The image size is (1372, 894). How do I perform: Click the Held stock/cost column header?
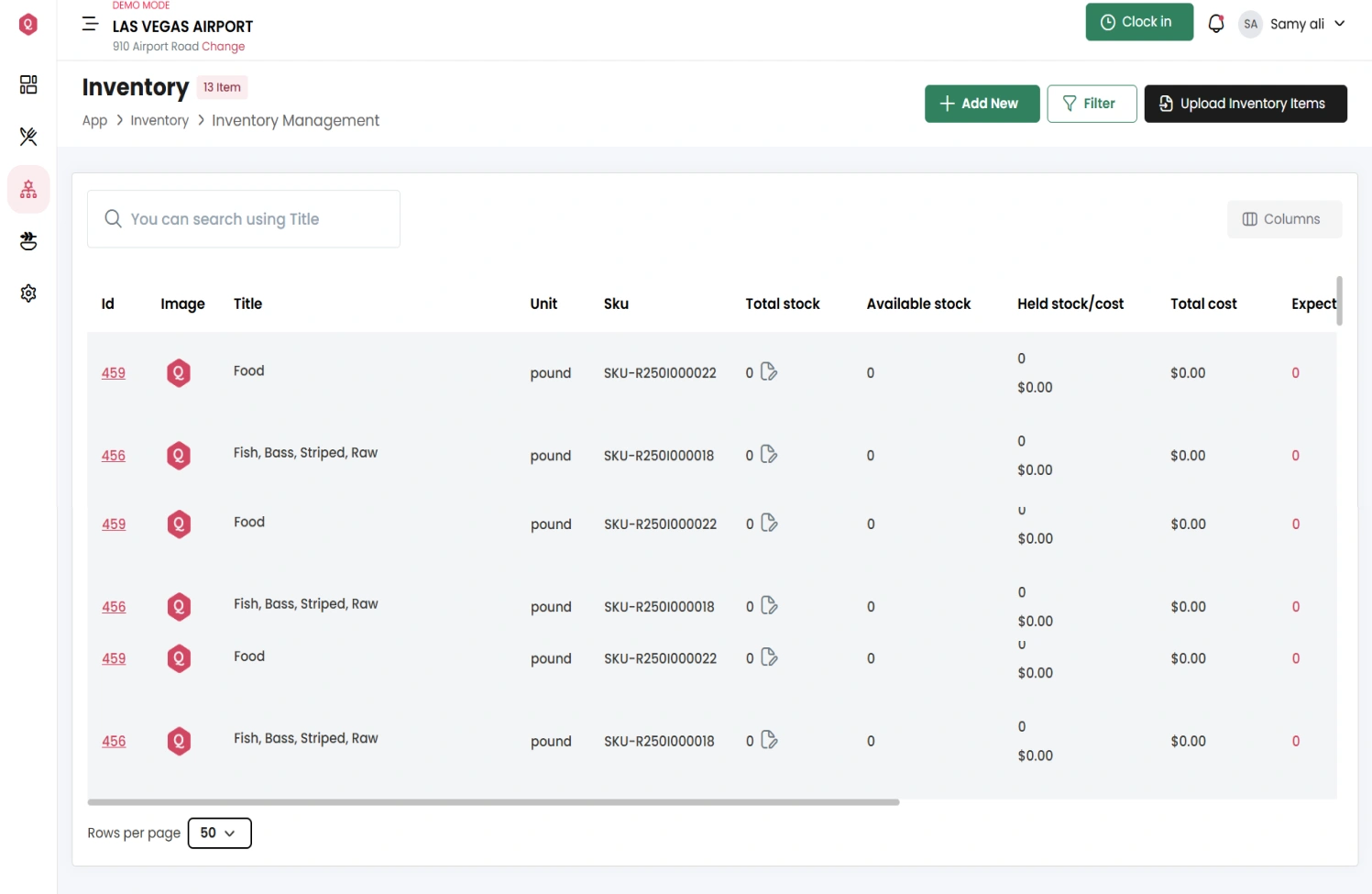click(x=1070, y=304)
